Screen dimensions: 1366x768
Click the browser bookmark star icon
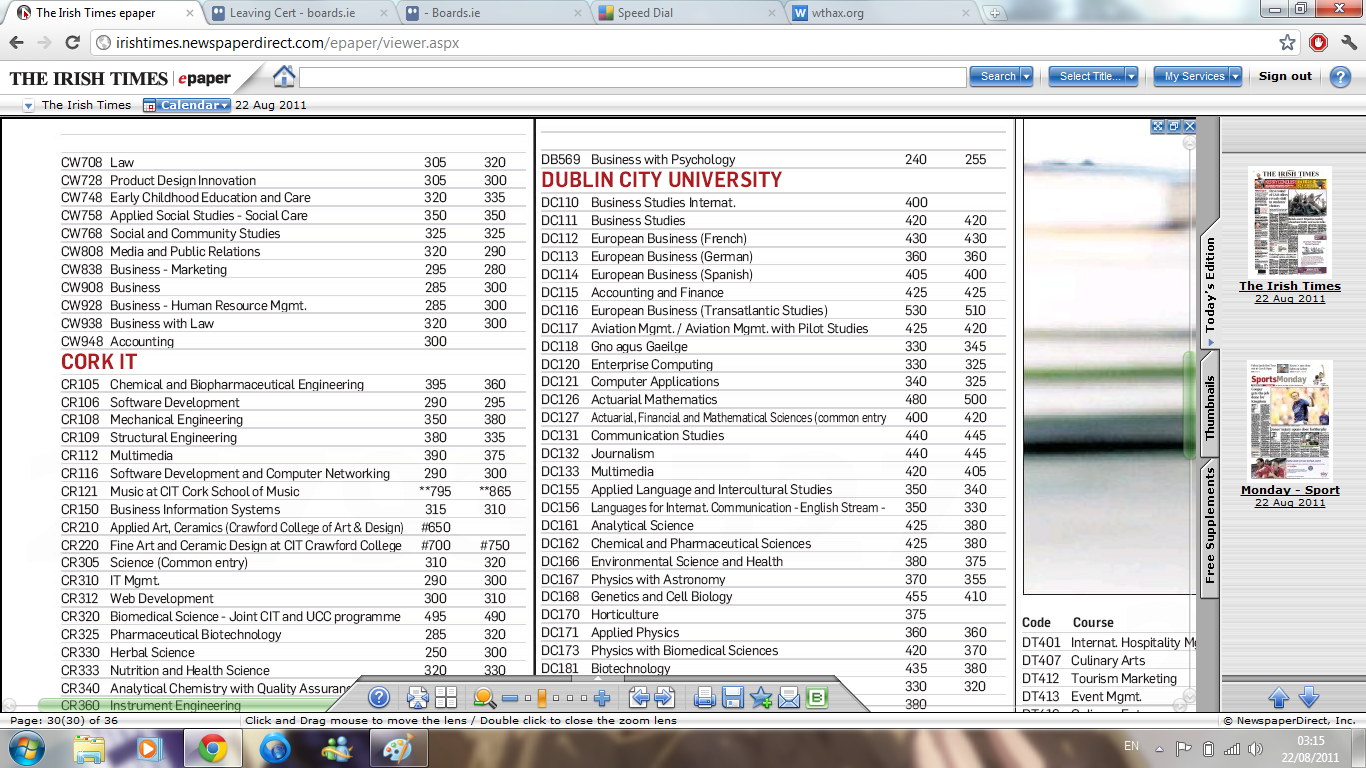[1288, 43]
